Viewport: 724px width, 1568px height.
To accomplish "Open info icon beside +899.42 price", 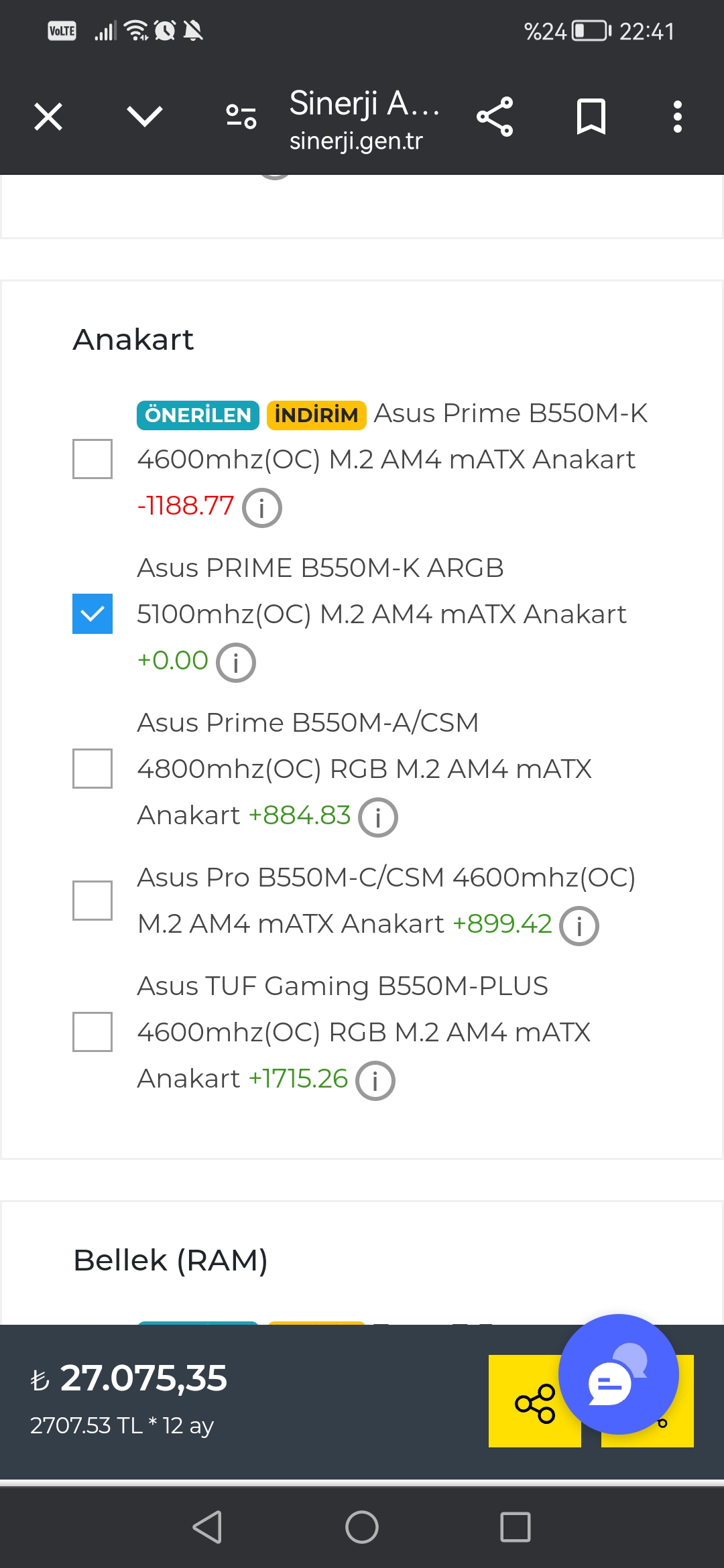I will tap(579, 926).
